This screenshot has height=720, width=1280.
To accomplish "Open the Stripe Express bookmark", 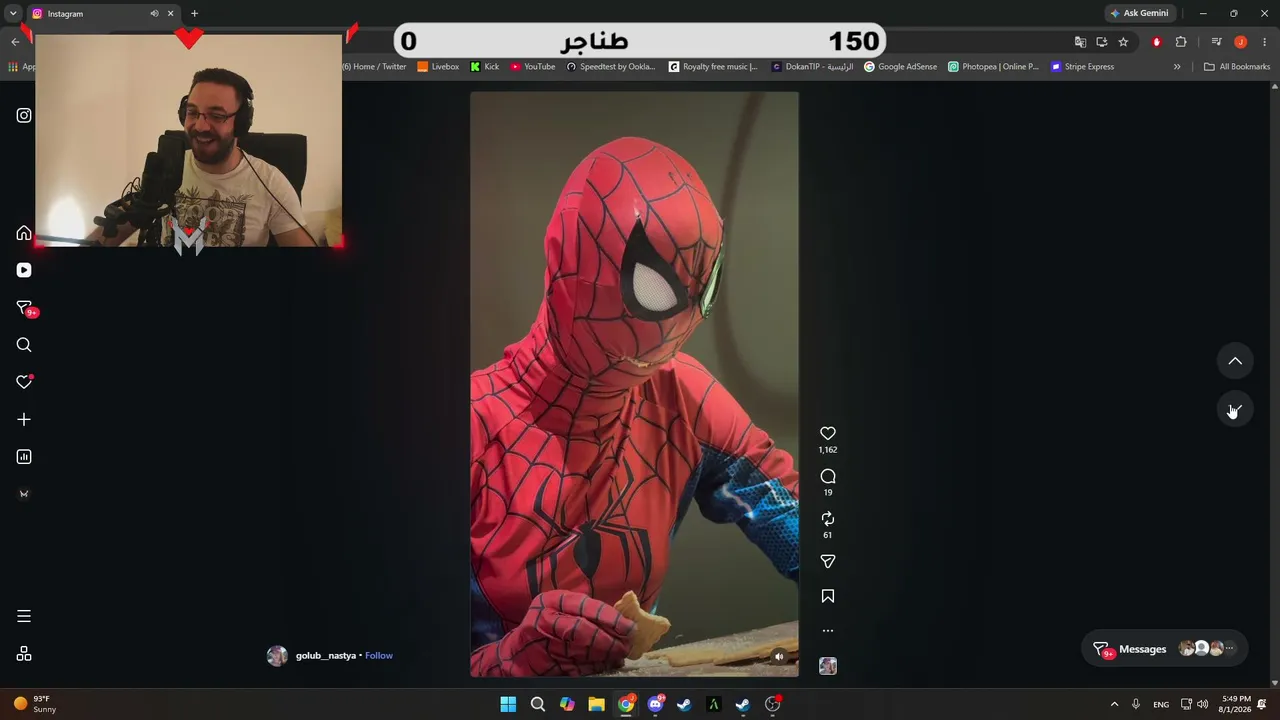I will (x=1082, y=67).
